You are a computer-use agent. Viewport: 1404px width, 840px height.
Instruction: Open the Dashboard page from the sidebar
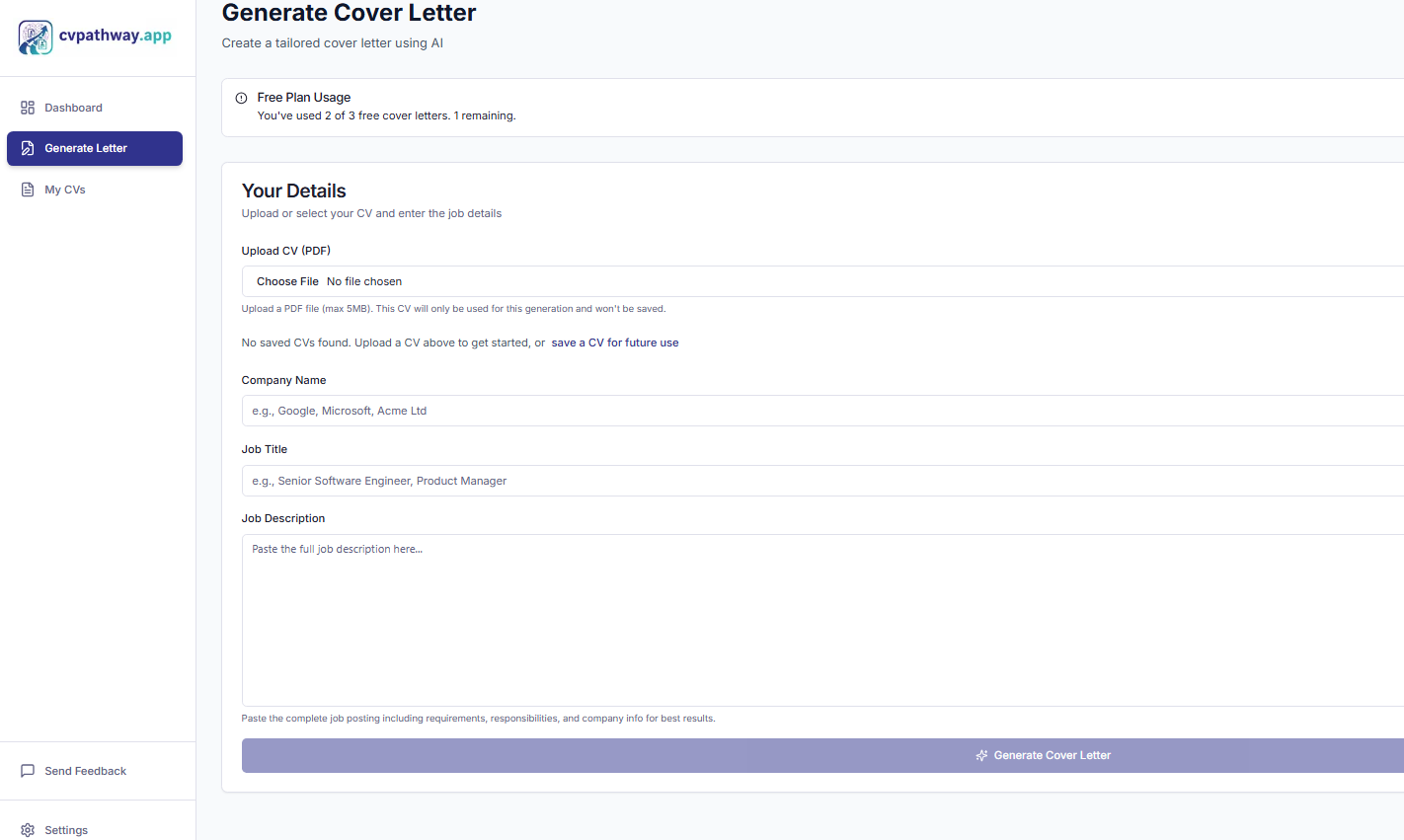pos(74,107)
